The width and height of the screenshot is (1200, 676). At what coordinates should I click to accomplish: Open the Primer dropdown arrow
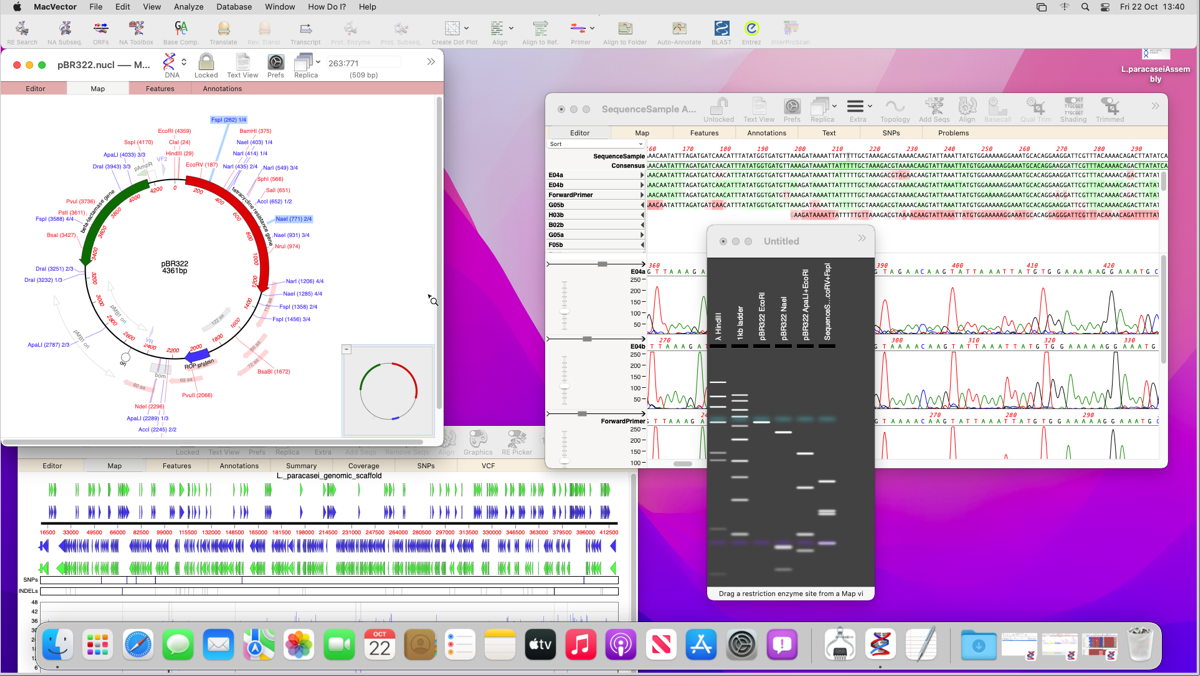[x=592, y=29]
